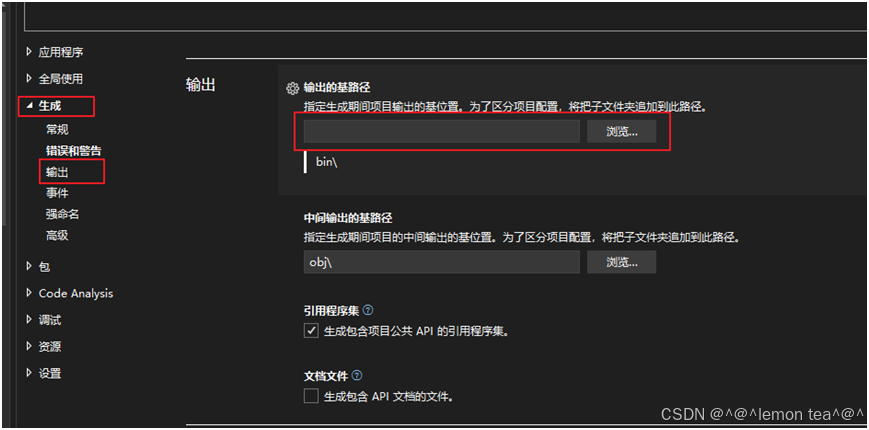Click 浏览... next to obj\ path field
Image resolution: width=869 pixels, height=430 pixels.
pyautogui.click(x=622, y=262)
